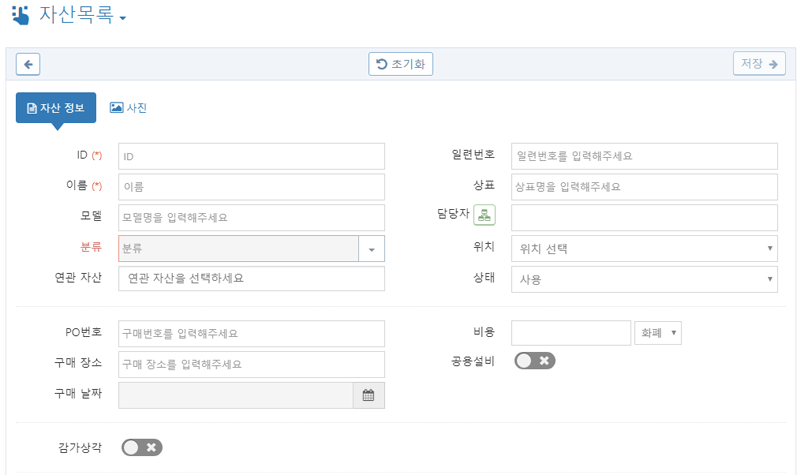Click the 초기화 reset button
Image resolution: width=804 pixels, height=475 pixels.
pyautogui.click(x=400, y=64)
